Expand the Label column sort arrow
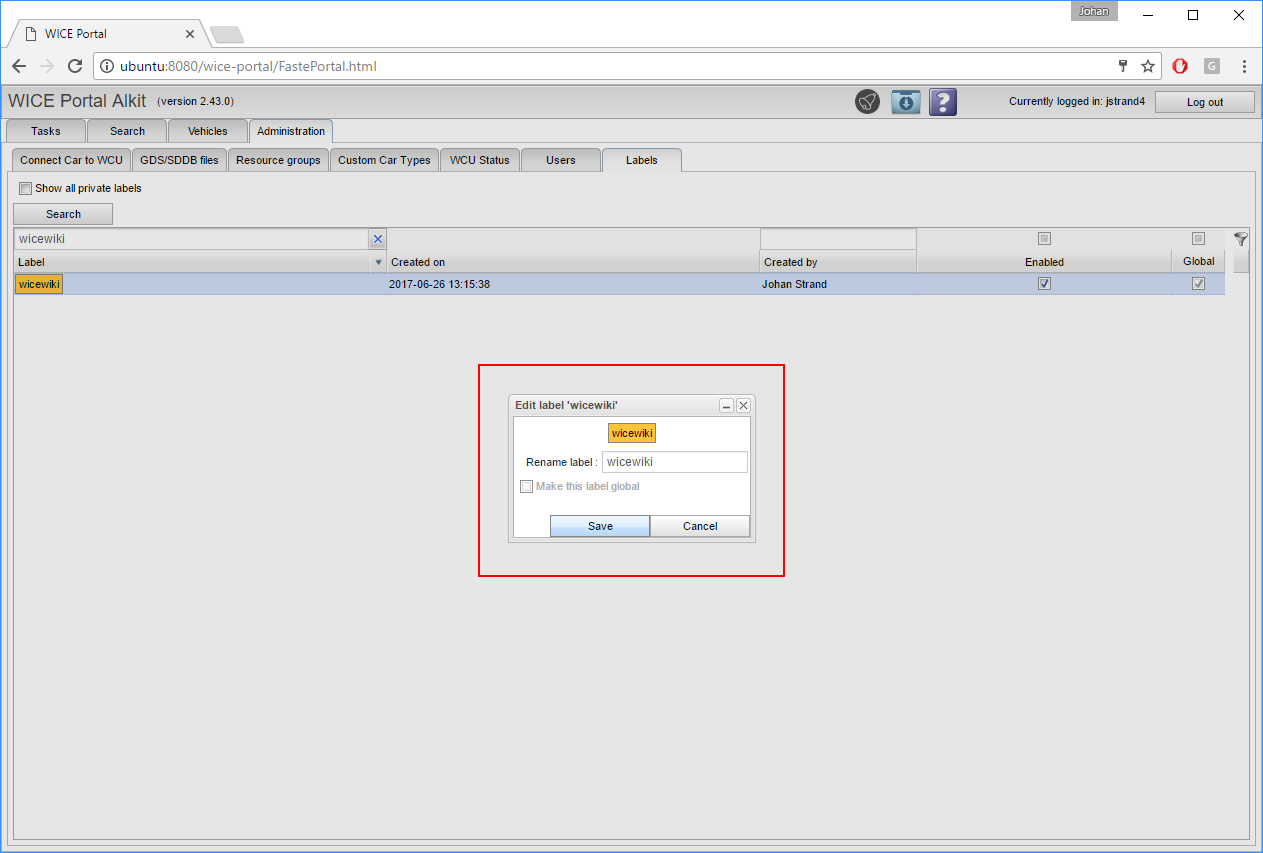Viewport: 1263px width, 853px height. (378, 262)
